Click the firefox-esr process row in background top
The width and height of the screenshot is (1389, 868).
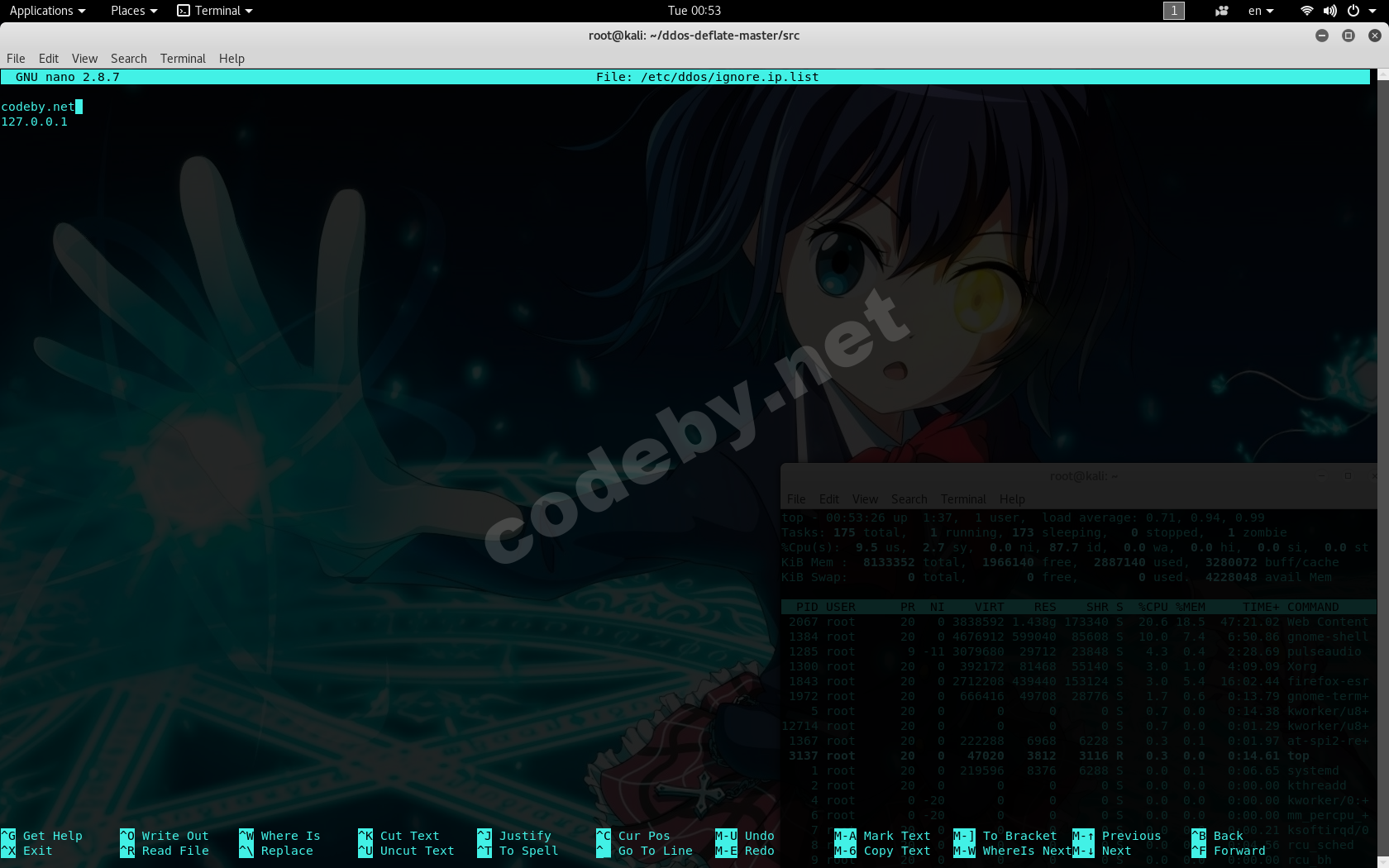(x=1078, y=682)
